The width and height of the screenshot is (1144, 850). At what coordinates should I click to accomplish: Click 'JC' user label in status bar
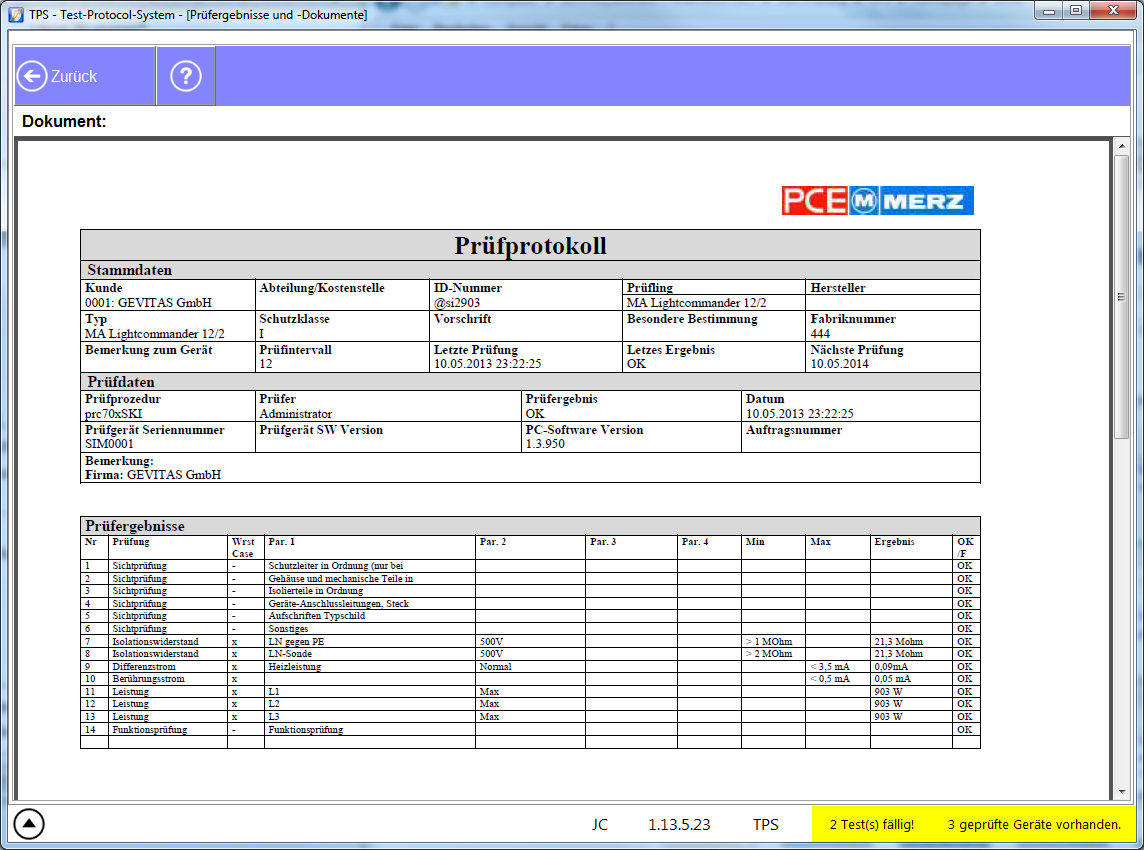point(600,824)
